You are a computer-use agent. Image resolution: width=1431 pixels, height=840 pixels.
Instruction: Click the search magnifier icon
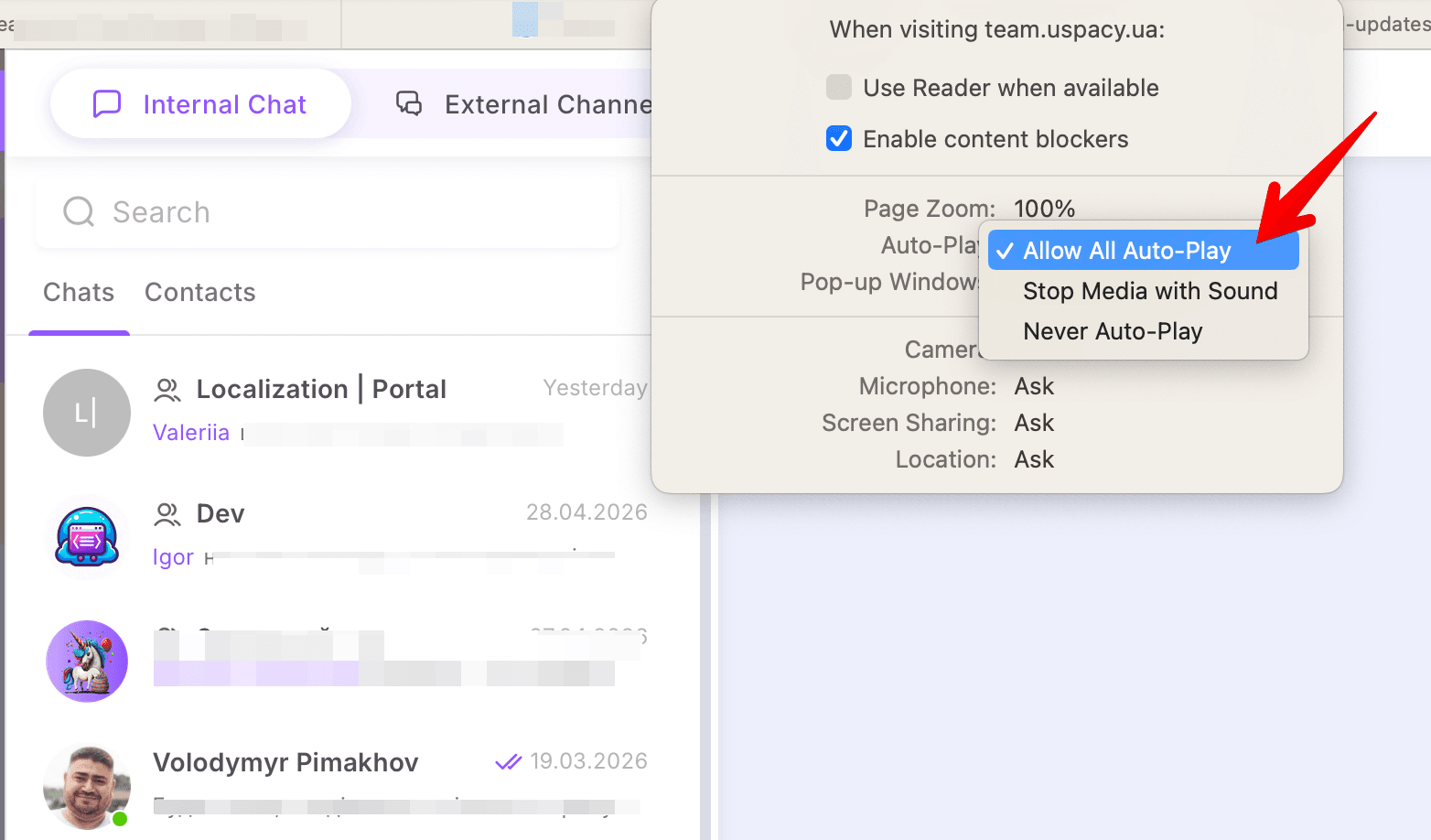79,211
